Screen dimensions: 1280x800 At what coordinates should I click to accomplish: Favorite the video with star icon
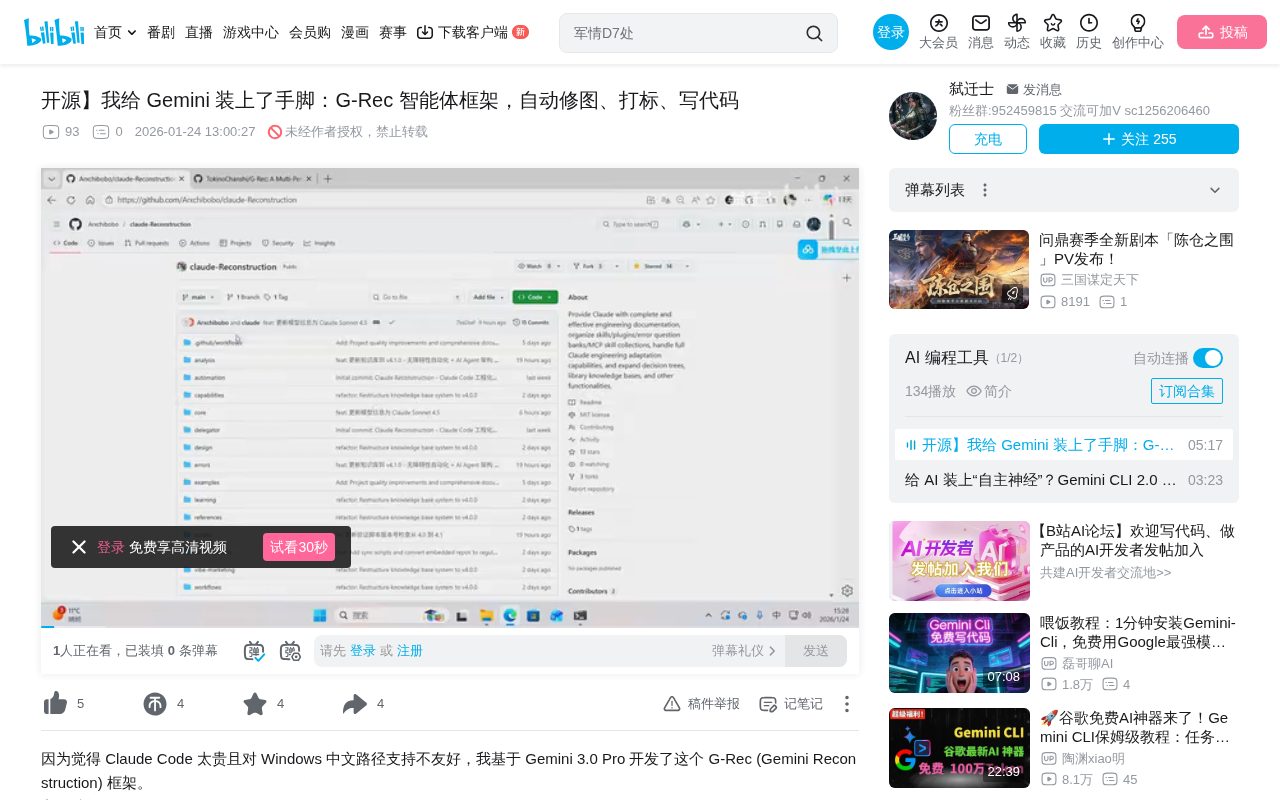click(x=255, y=704)
